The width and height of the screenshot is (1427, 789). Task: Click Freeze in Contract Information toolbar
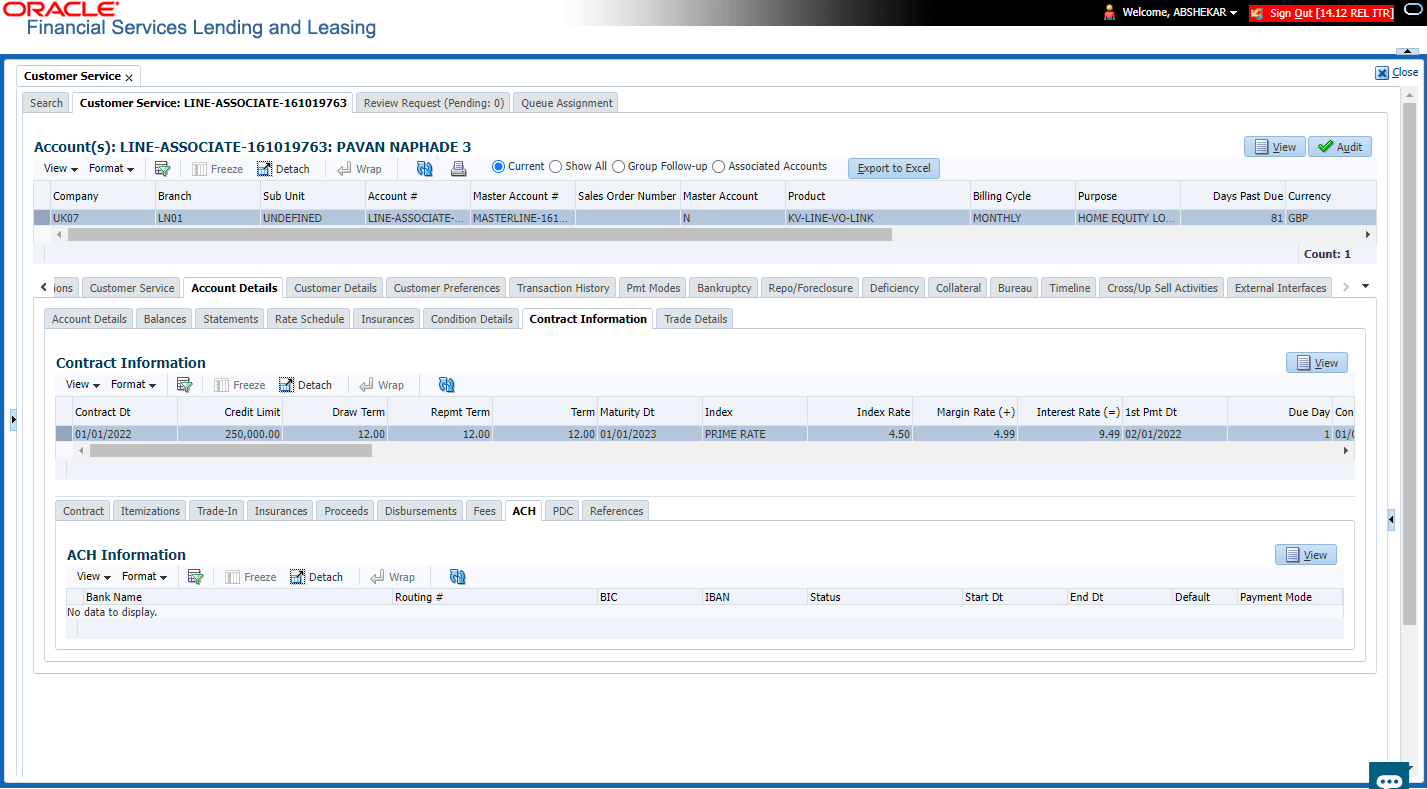(240, 385)
